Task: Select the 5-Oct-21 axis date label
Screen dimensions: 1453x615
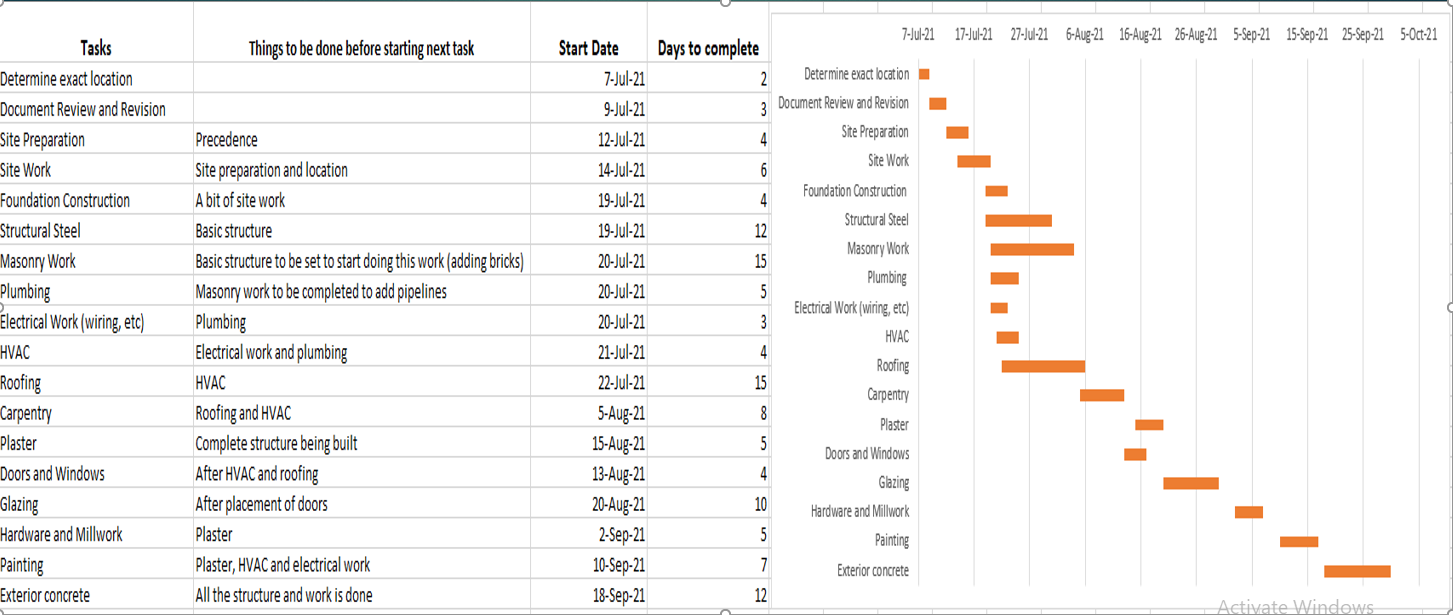Action: pyautogui.click(x=1418, y=34)
